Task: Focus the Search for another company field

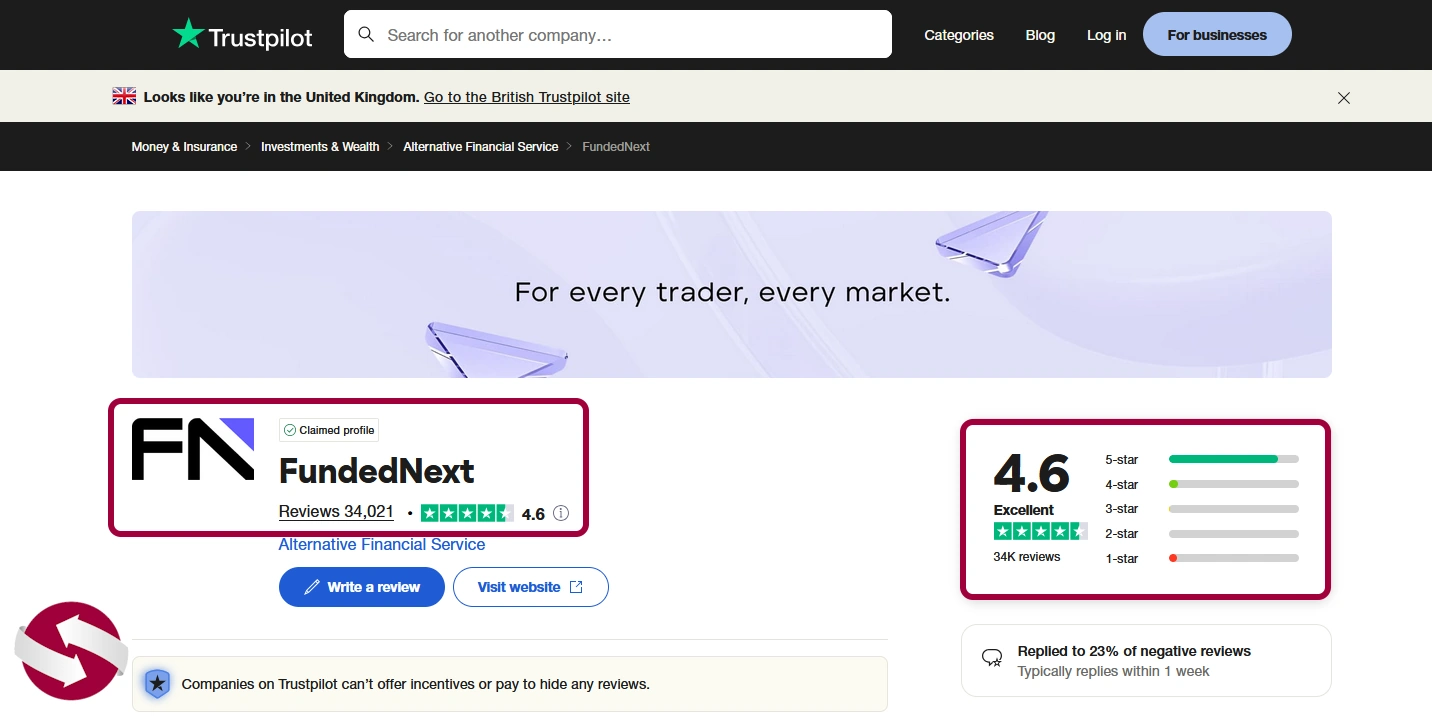Action: click(618, 34)
